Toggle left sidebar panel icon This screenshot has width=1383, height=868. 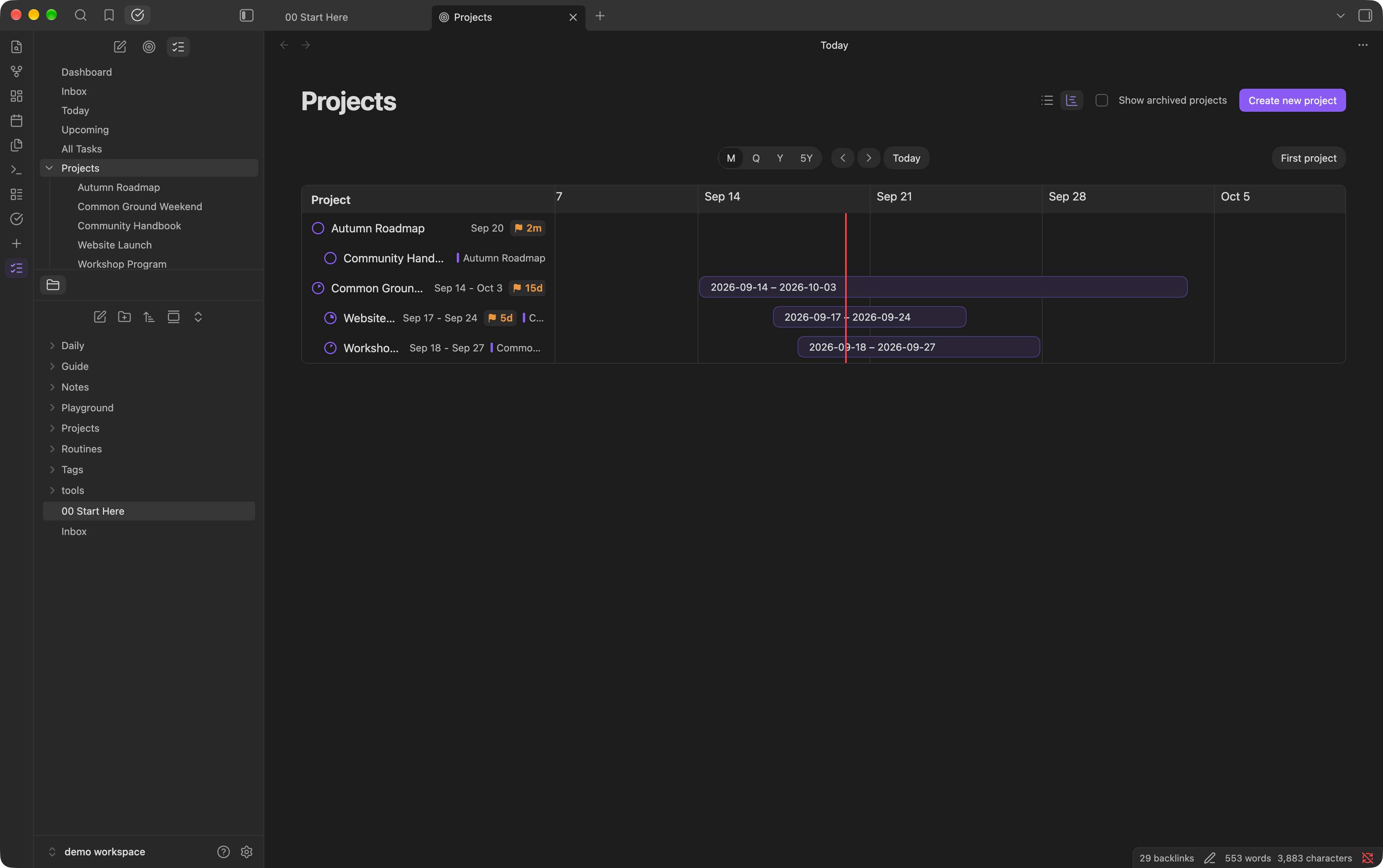(x=246, y=15)
